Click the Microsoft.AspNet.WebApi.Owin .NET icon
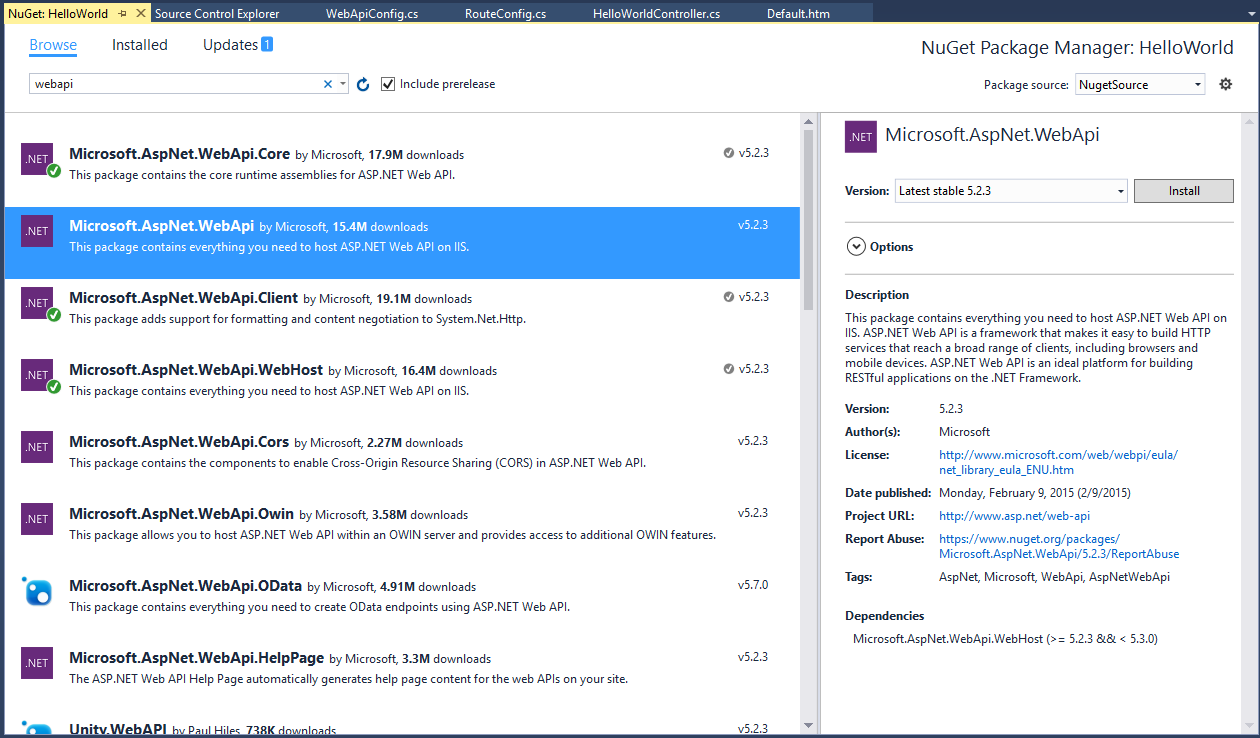Screen dimensions: 1260x738 pos(37,519)
